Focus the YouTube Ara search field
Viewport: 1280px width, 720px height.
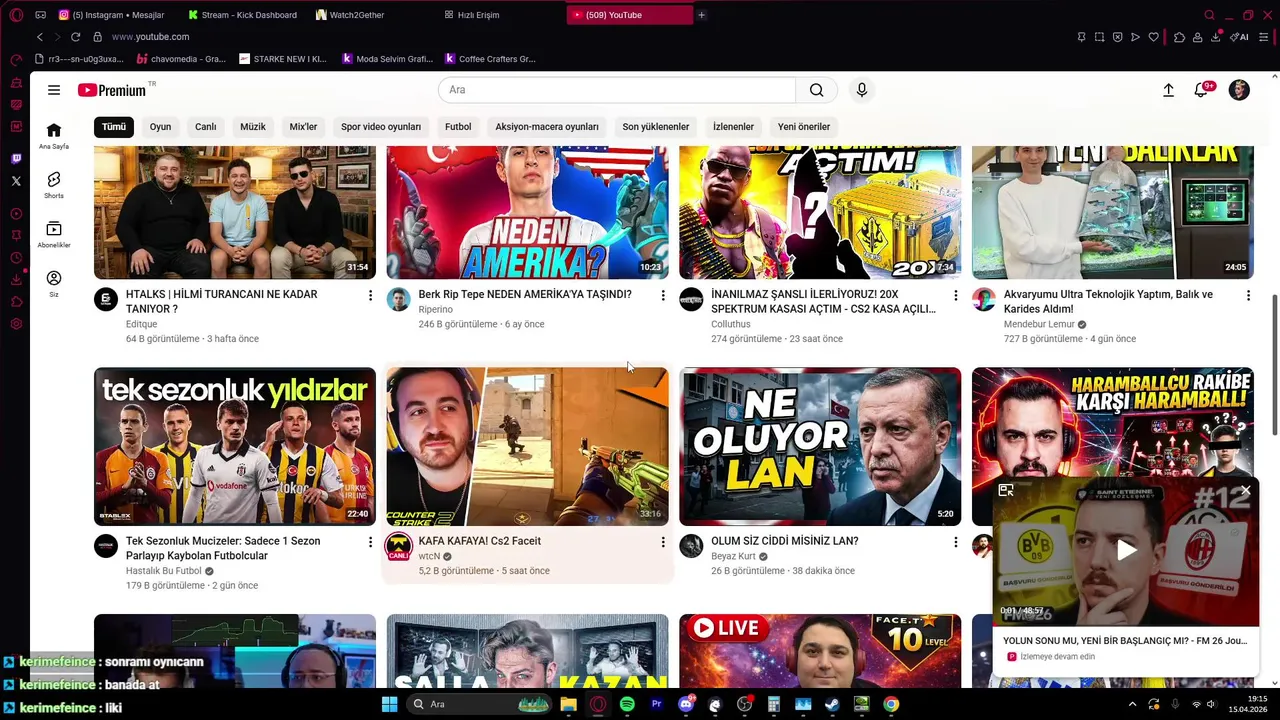coord(617,90)
